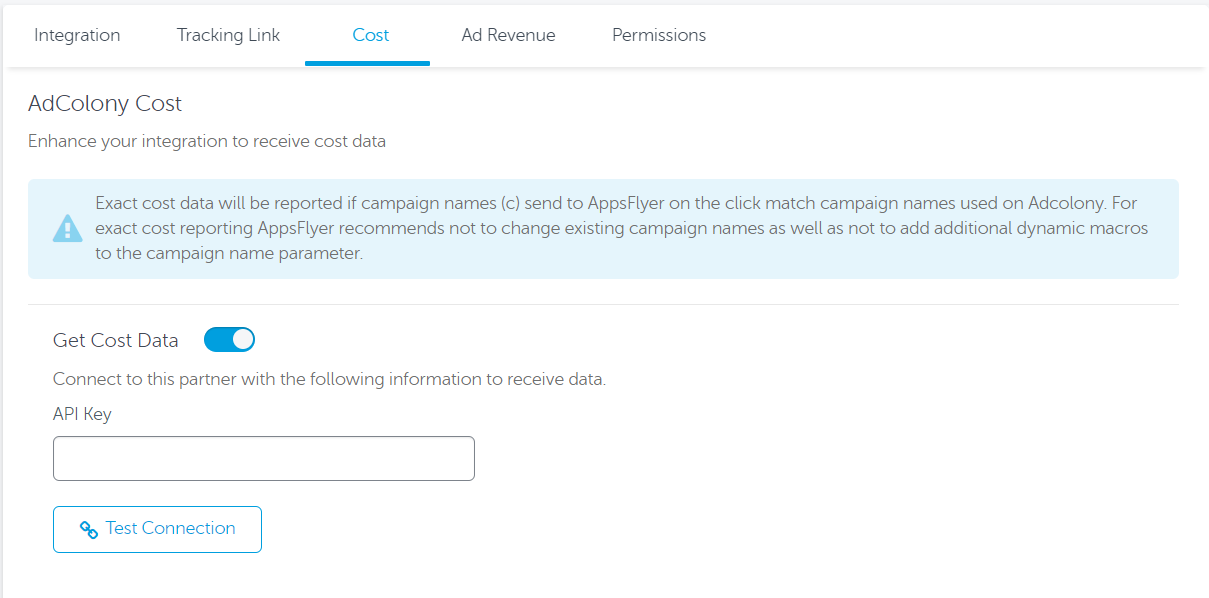Screen dimensions: 1209x598
Task: Select the Integration tab
Action: (77, 35)
